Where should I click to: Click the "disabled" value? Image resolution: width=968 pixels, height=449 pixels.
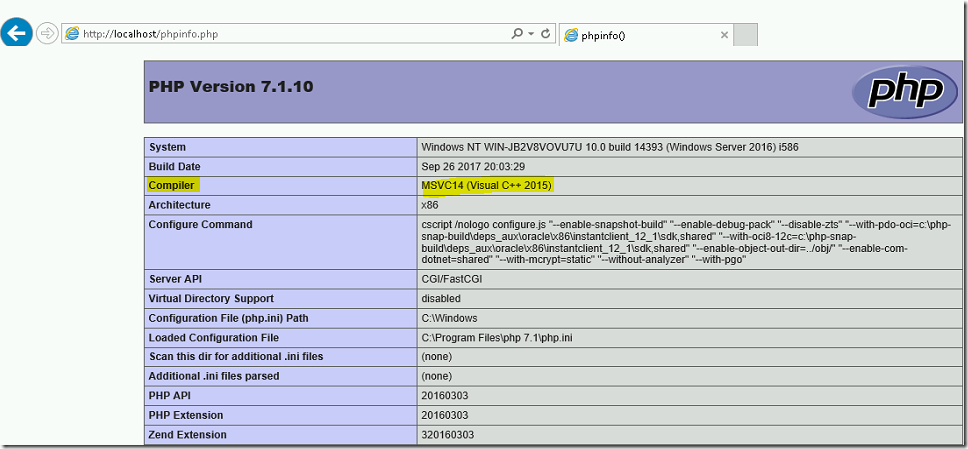click(441, 299)
